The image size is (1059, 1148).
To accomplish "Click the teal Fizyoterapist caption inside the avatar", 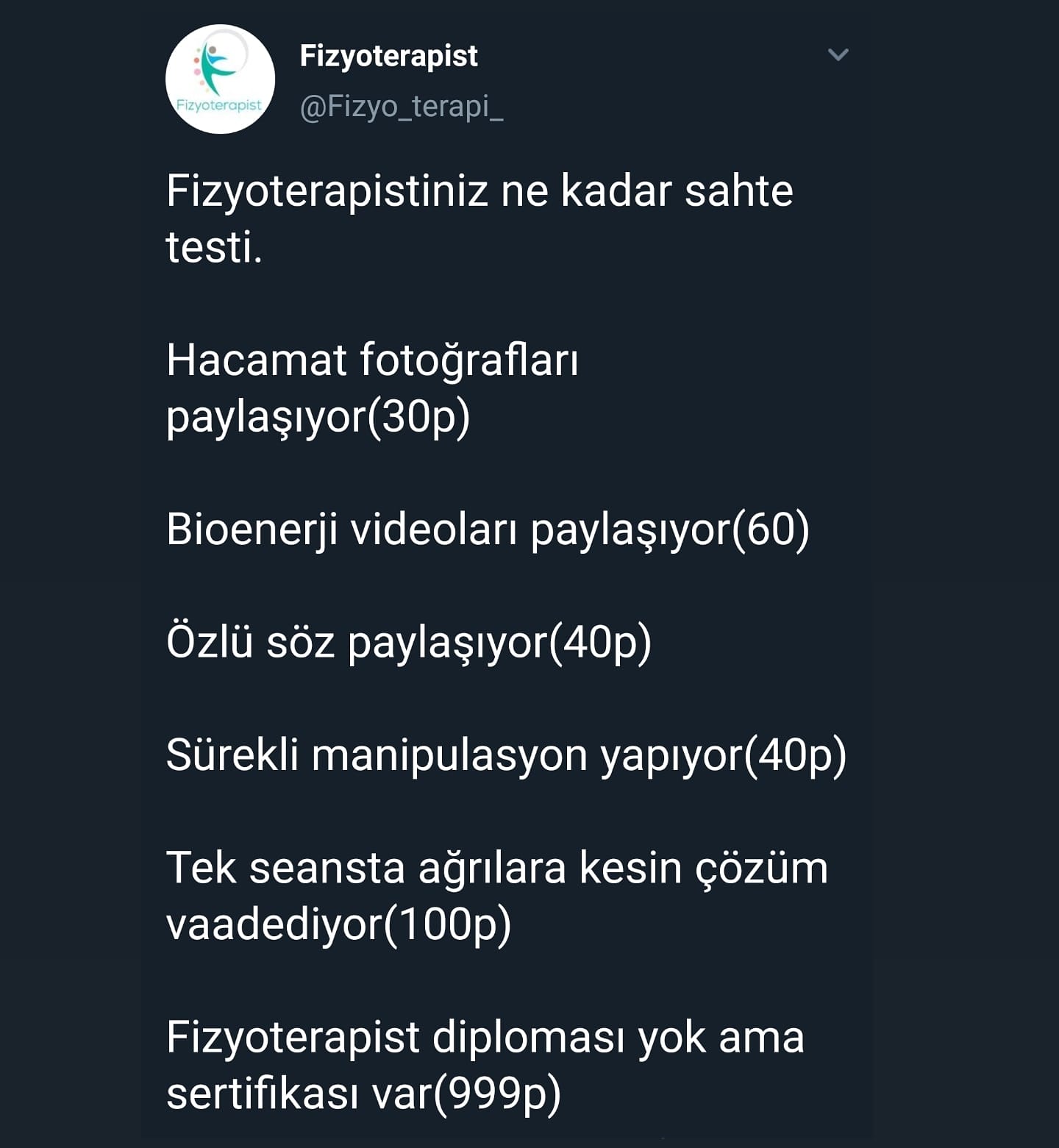I will [x=219, y=105].
